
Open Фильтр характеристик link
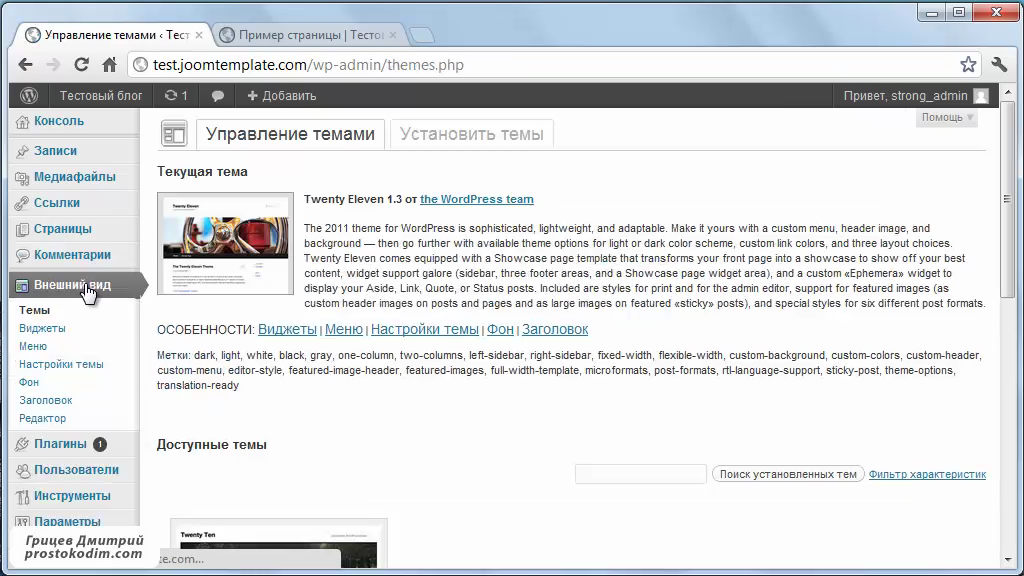click(927, 474)
